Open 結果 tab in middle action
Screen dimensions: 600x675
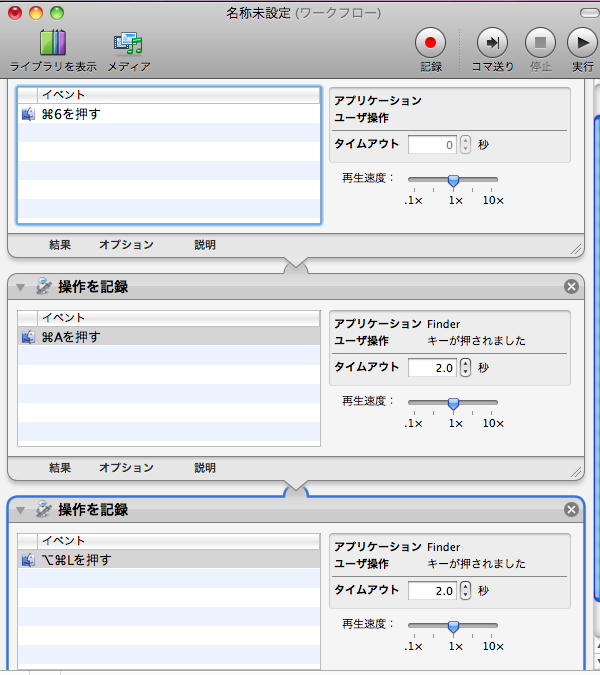(x=60, y=467)
